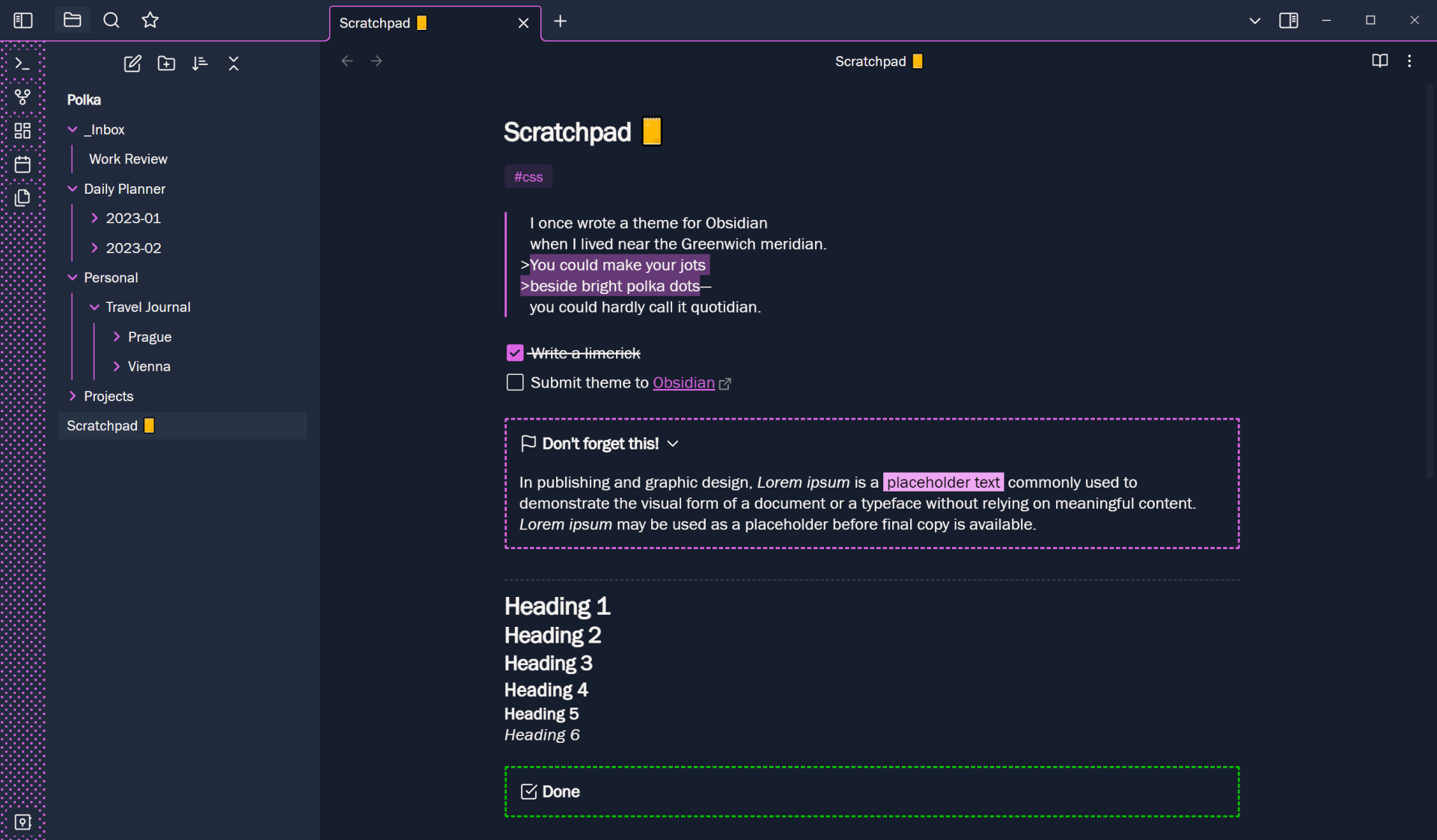Screen dimensions: 1437x840
Task: Open the bookmarks star icon
Action: (x=150, y=20)
